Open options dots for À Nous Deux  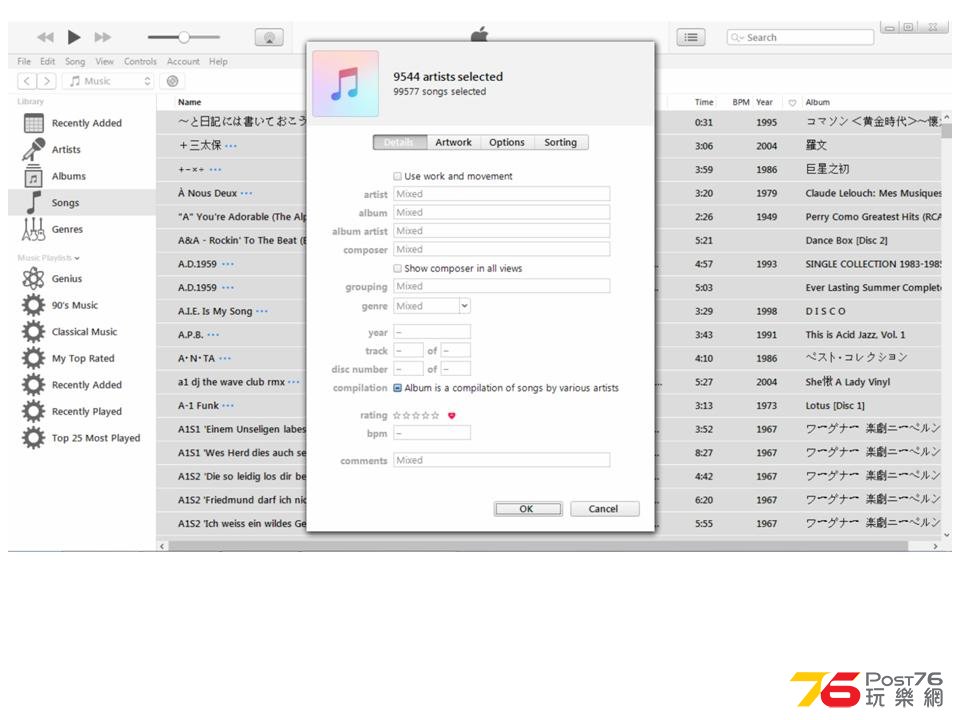[246, 193]
